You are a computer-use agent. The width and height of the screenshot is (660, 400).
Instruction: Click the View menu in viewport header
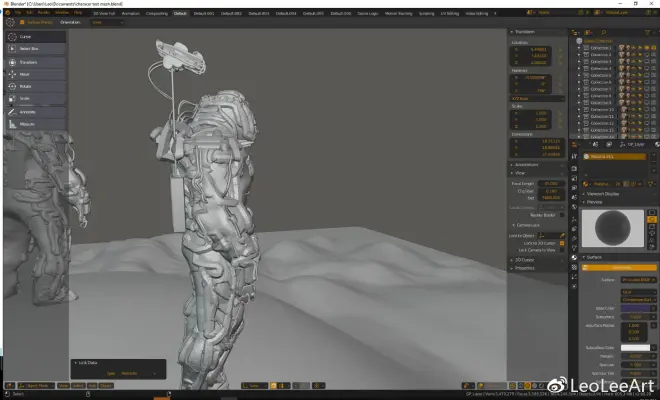click(x=63, y=385)
